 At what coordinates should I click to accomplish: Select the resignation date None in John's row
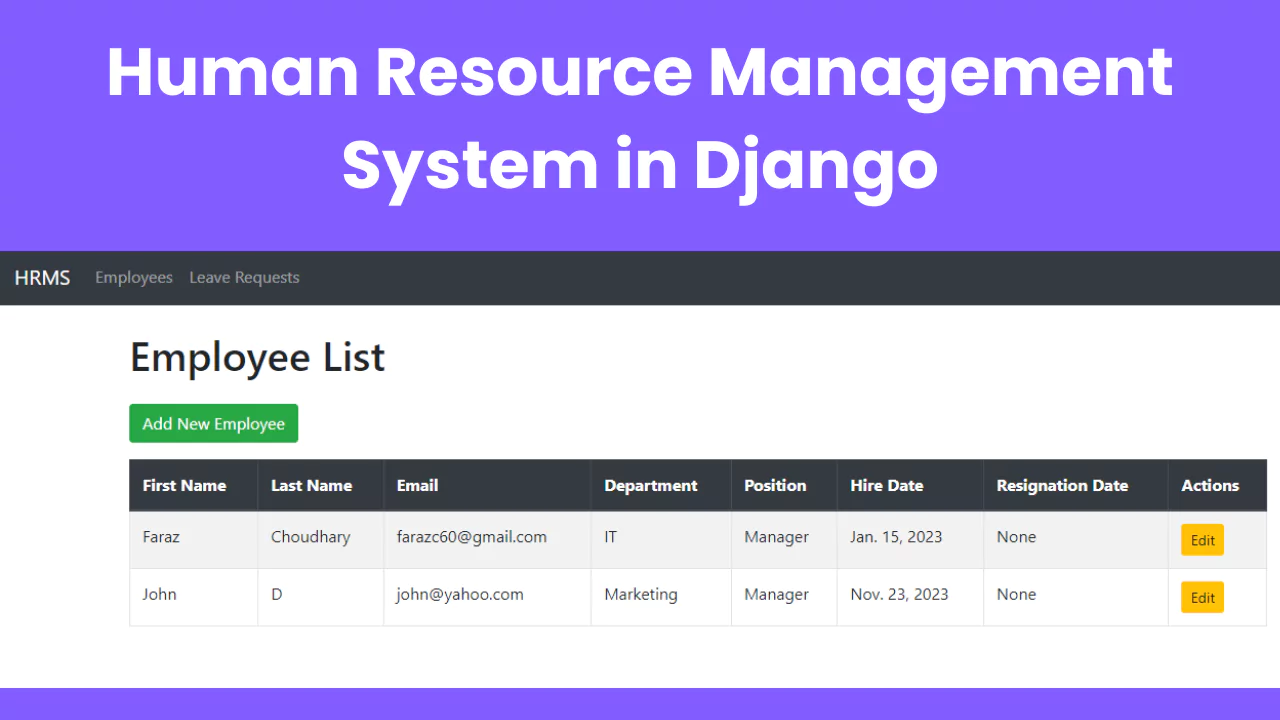point(1016,594)
